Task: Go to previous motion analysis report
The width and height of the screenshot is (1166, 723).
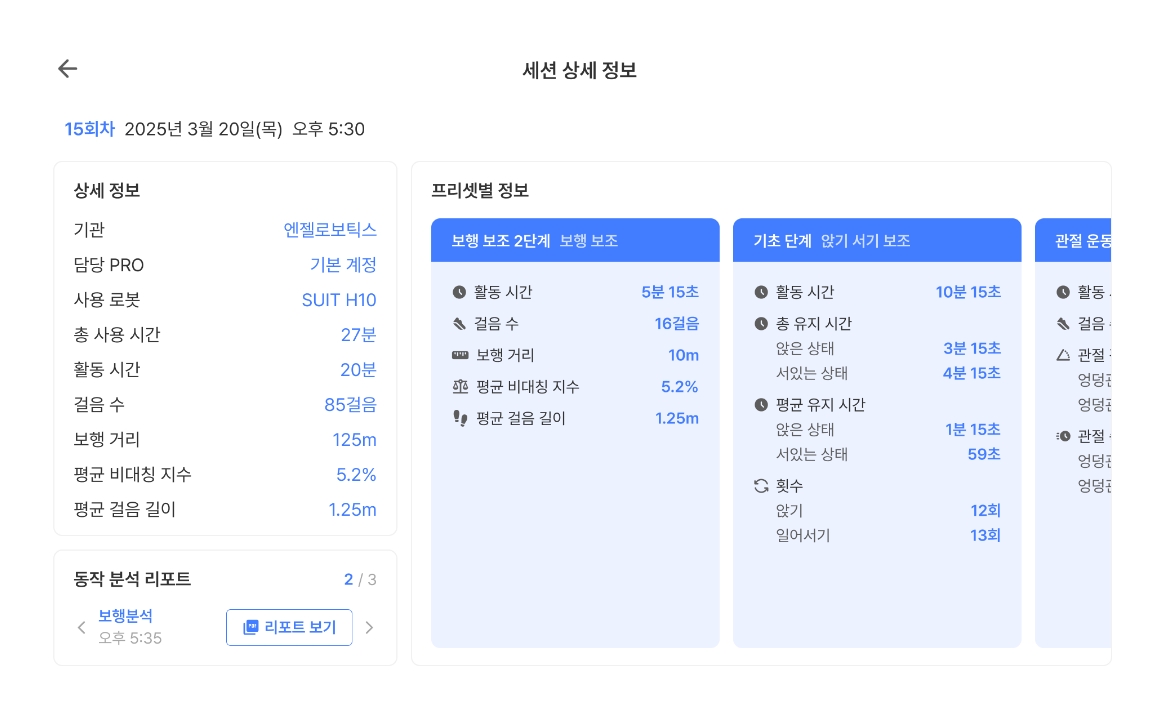Action: pyautogui.click(x=82, y=628)
